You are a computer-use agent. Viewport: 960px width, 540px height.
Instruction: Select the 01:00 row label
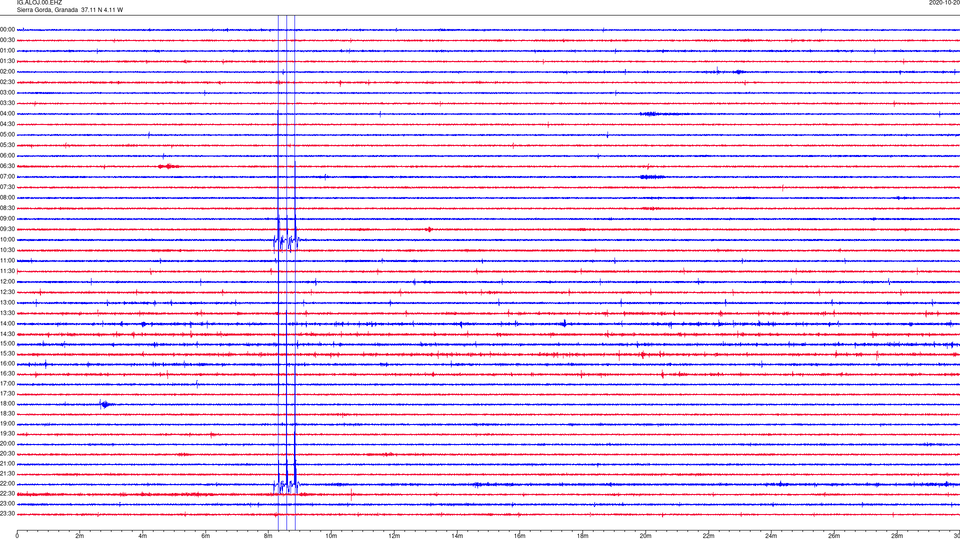click(7, 51)
